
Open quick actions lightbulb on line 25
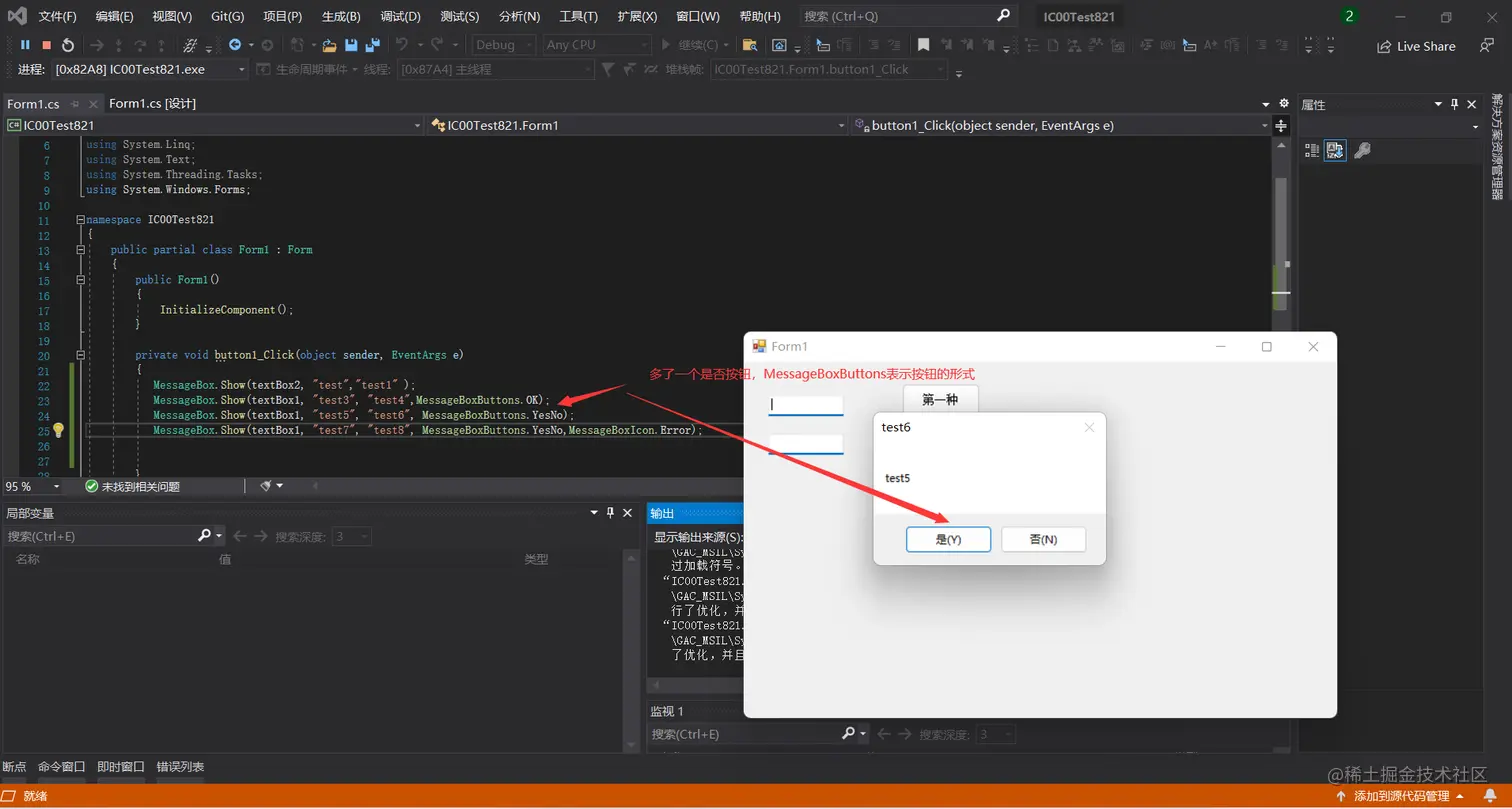[58, 430]
